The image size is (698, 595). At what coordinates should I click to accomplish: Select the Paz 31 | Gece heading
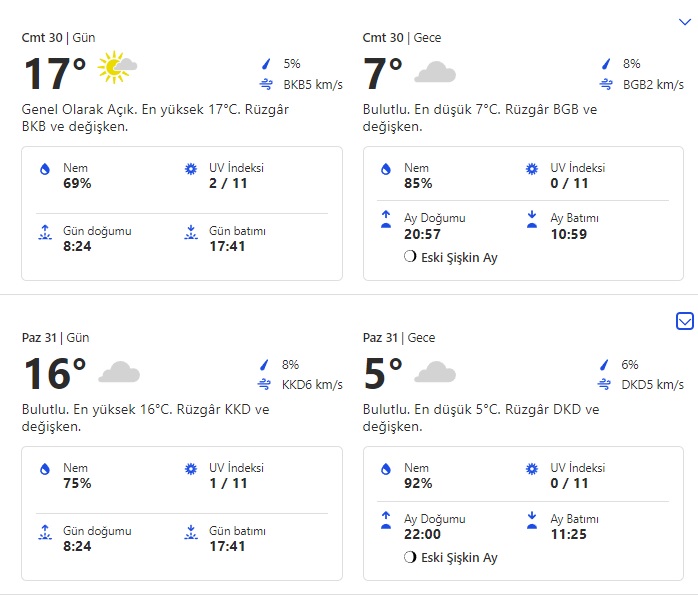400,338
